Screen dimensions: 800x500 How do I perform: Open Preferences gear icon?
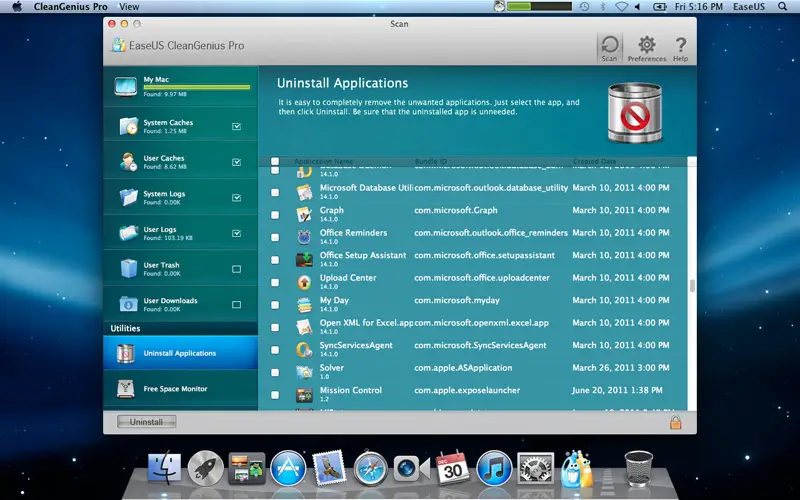646,48
